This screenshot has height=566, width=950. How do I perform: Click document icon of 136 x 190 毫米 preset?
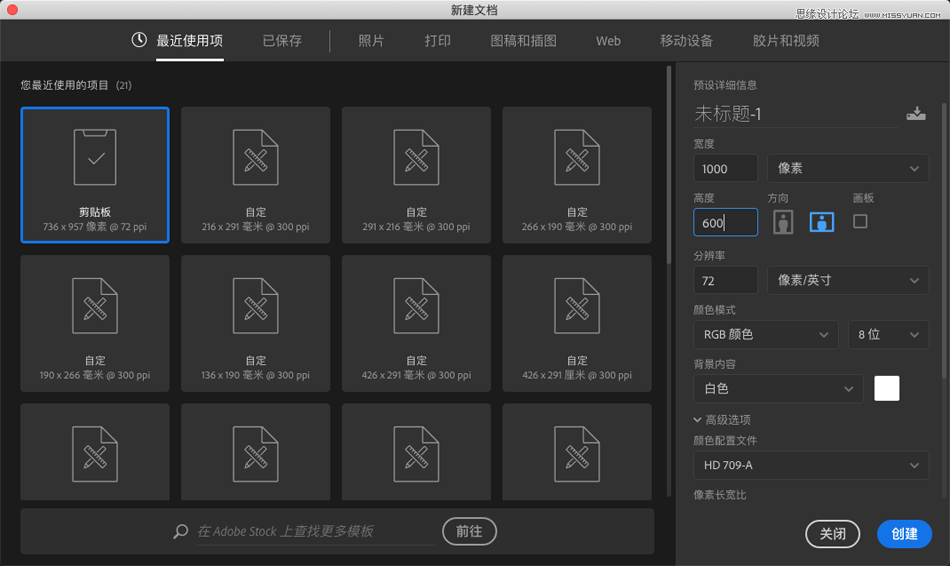pyautogui.click(x=256, y=305)
